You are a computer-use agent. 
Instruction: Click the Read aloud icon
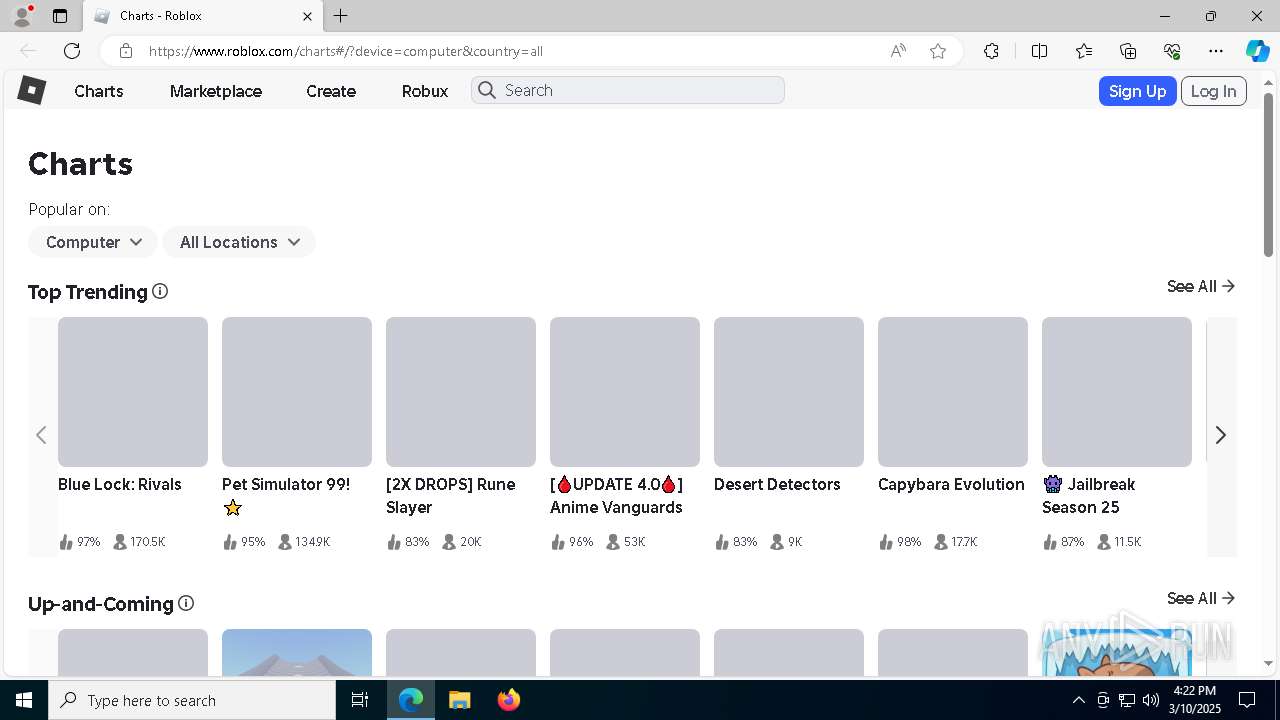pos(898,51)
